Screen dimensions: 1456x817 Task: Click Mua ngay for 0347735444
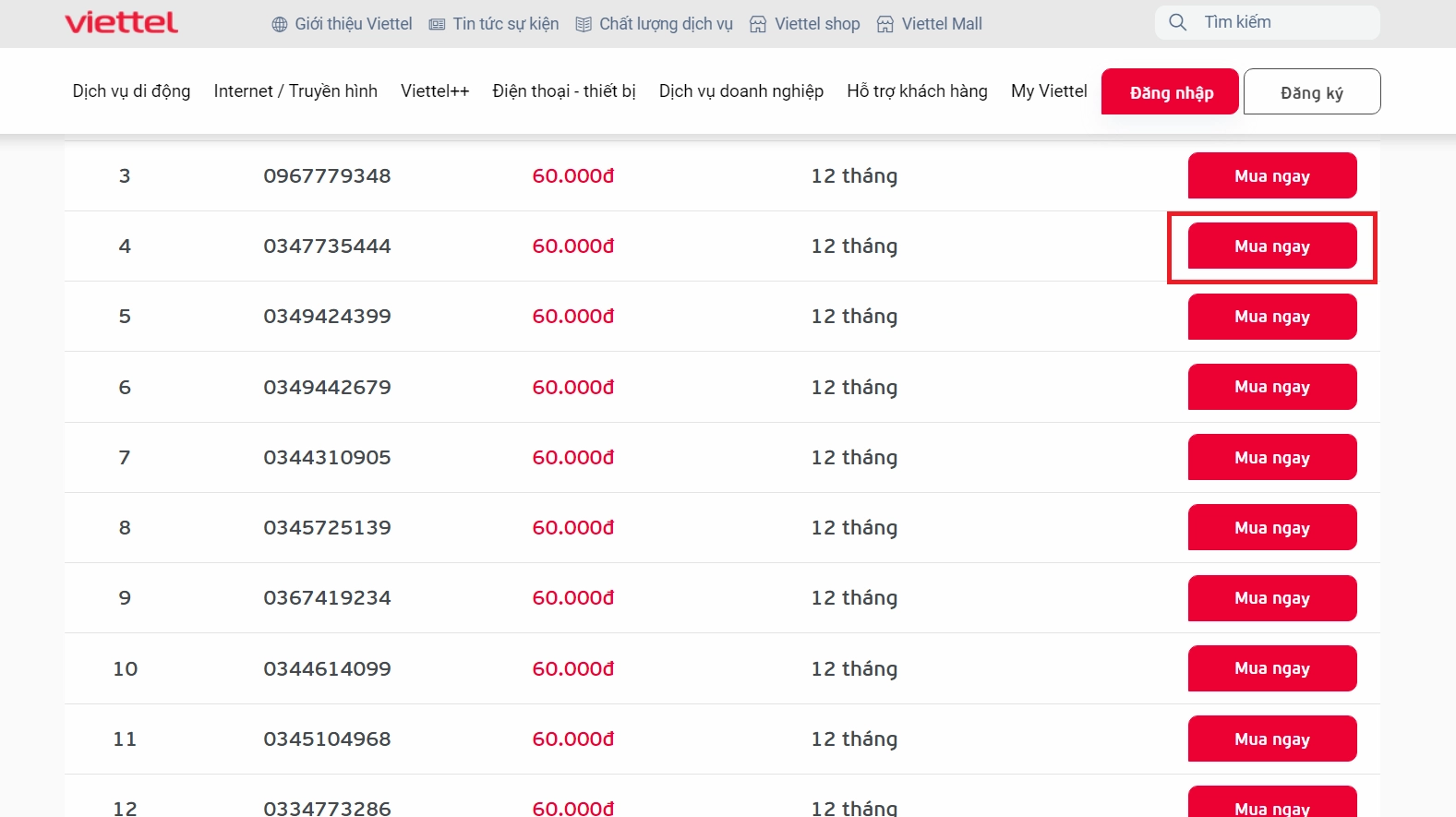coord(1272,246)
